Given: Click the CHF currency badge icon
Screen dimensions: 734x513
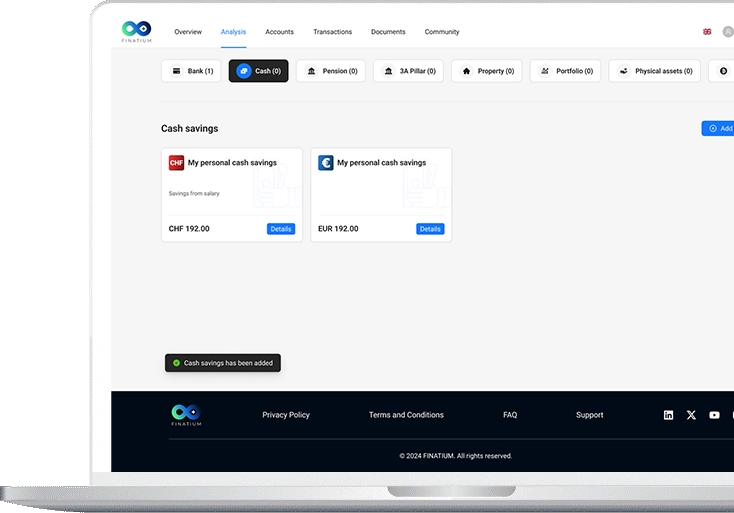Looking at the screenshot, I should (x=176, y=163).
